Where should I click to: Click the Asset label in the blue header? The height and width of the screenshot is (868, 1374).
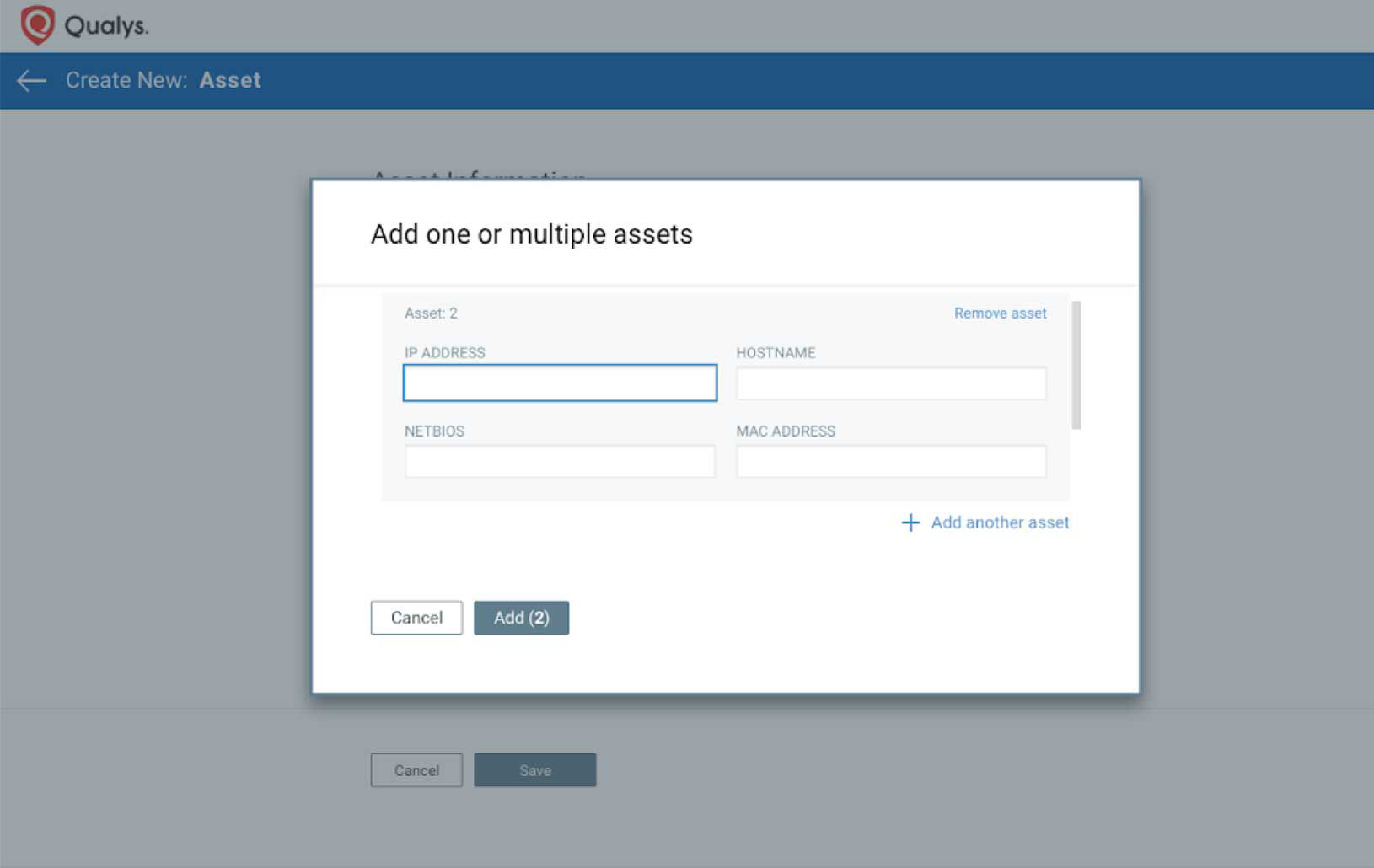point(230,80)
